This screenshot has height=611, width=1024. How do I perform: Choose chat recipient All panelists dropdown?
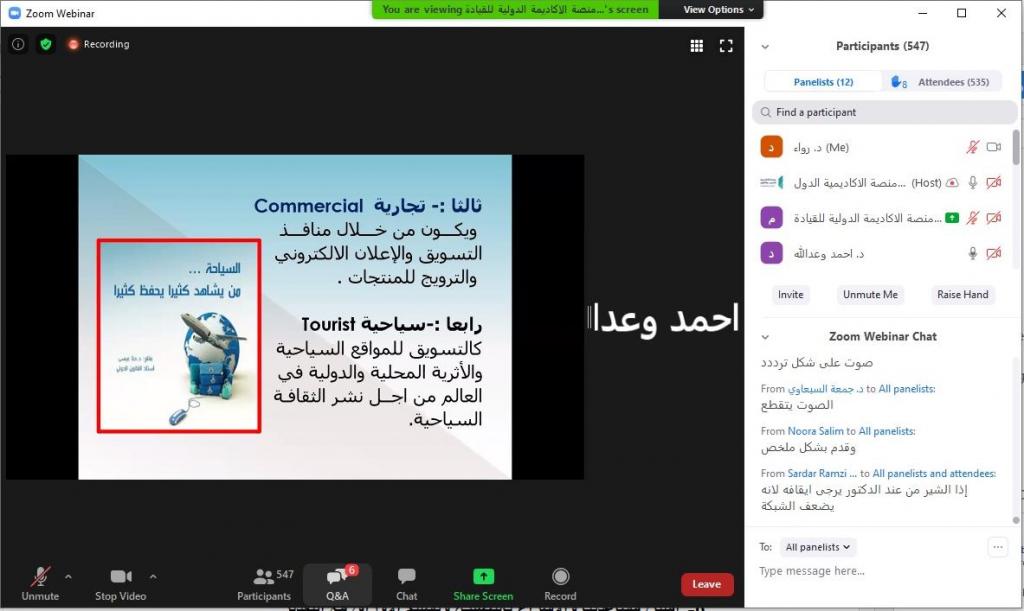point(819,547)
